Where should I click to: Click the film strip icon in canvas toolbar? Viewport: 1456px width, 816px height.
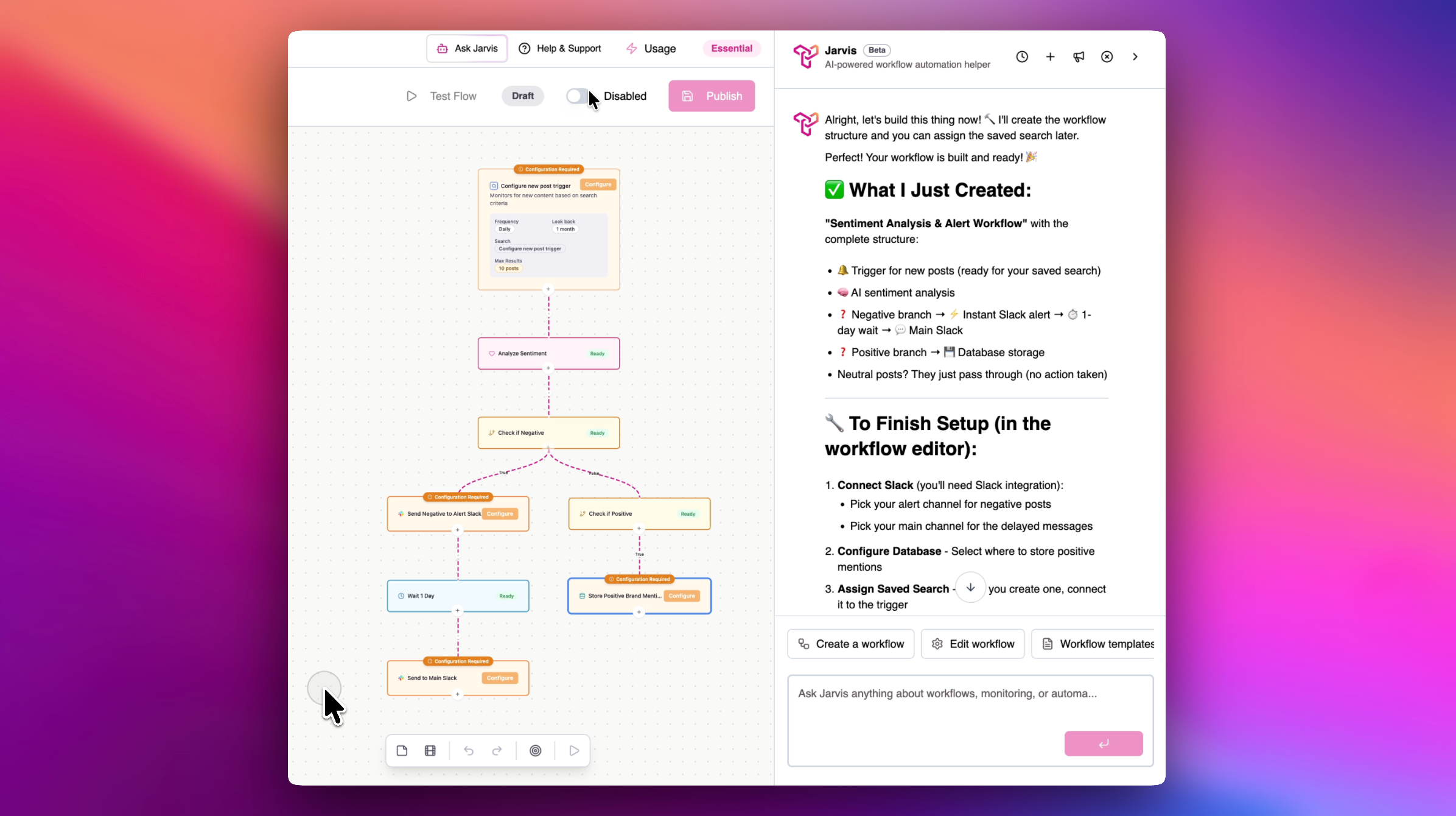(x=430, y=751)
